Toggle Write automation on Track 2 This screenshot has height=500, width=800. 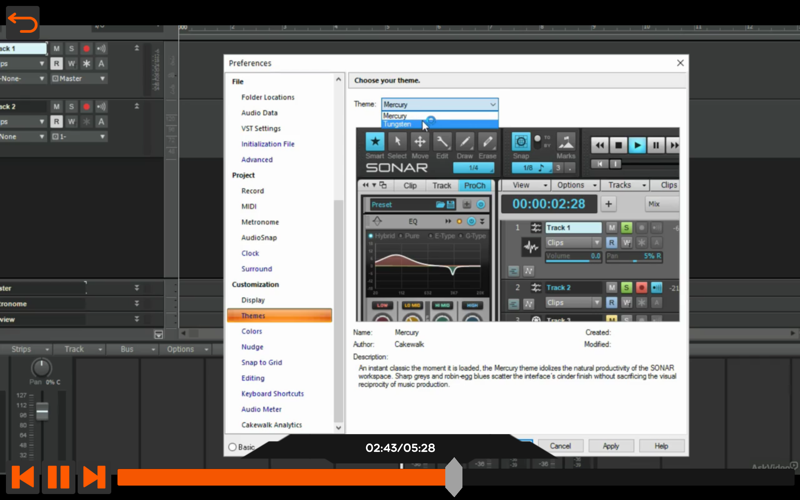(71, 122)
